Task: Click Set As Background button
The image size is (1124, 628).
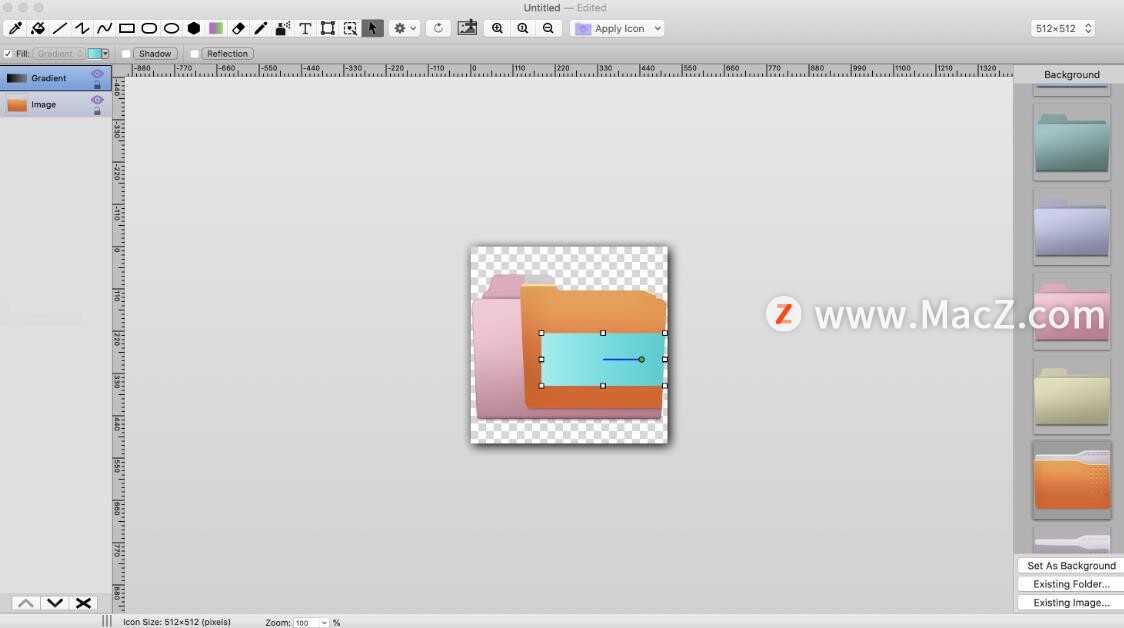Action: [1071, 566]
